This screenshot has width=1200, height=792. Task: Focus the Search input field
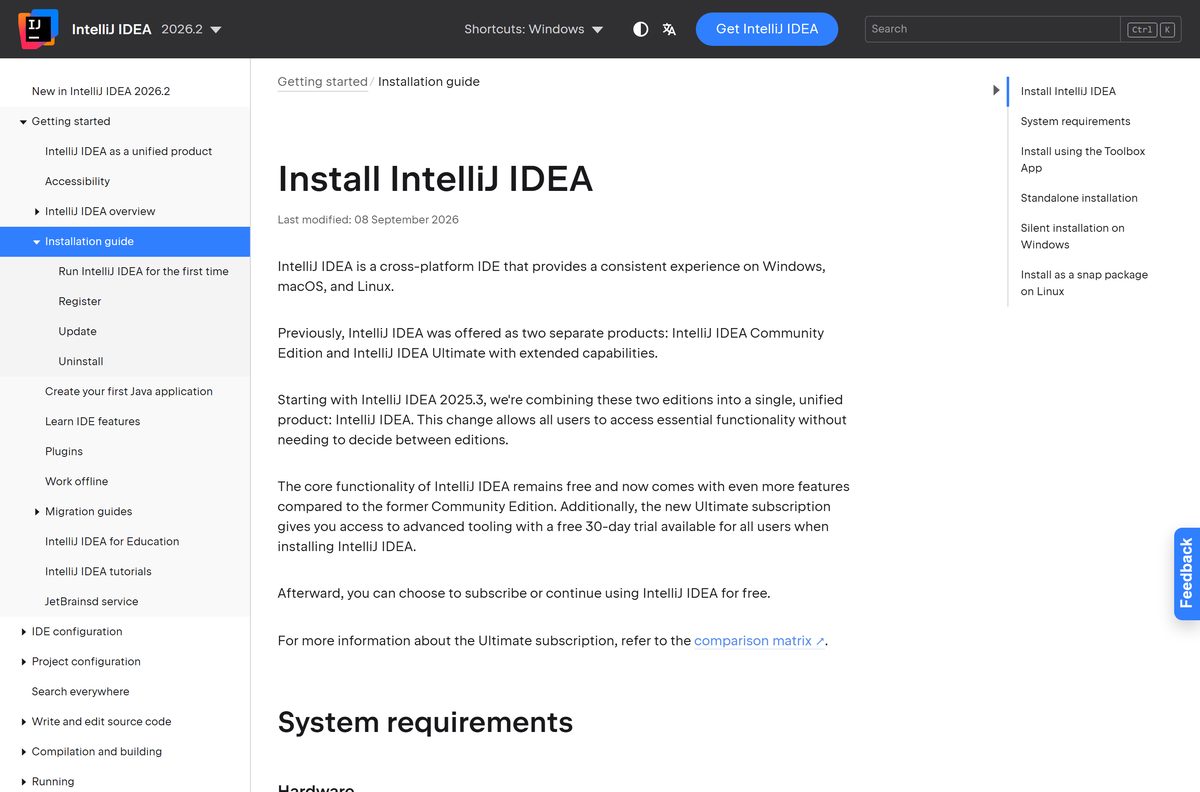tap(992, 29)
